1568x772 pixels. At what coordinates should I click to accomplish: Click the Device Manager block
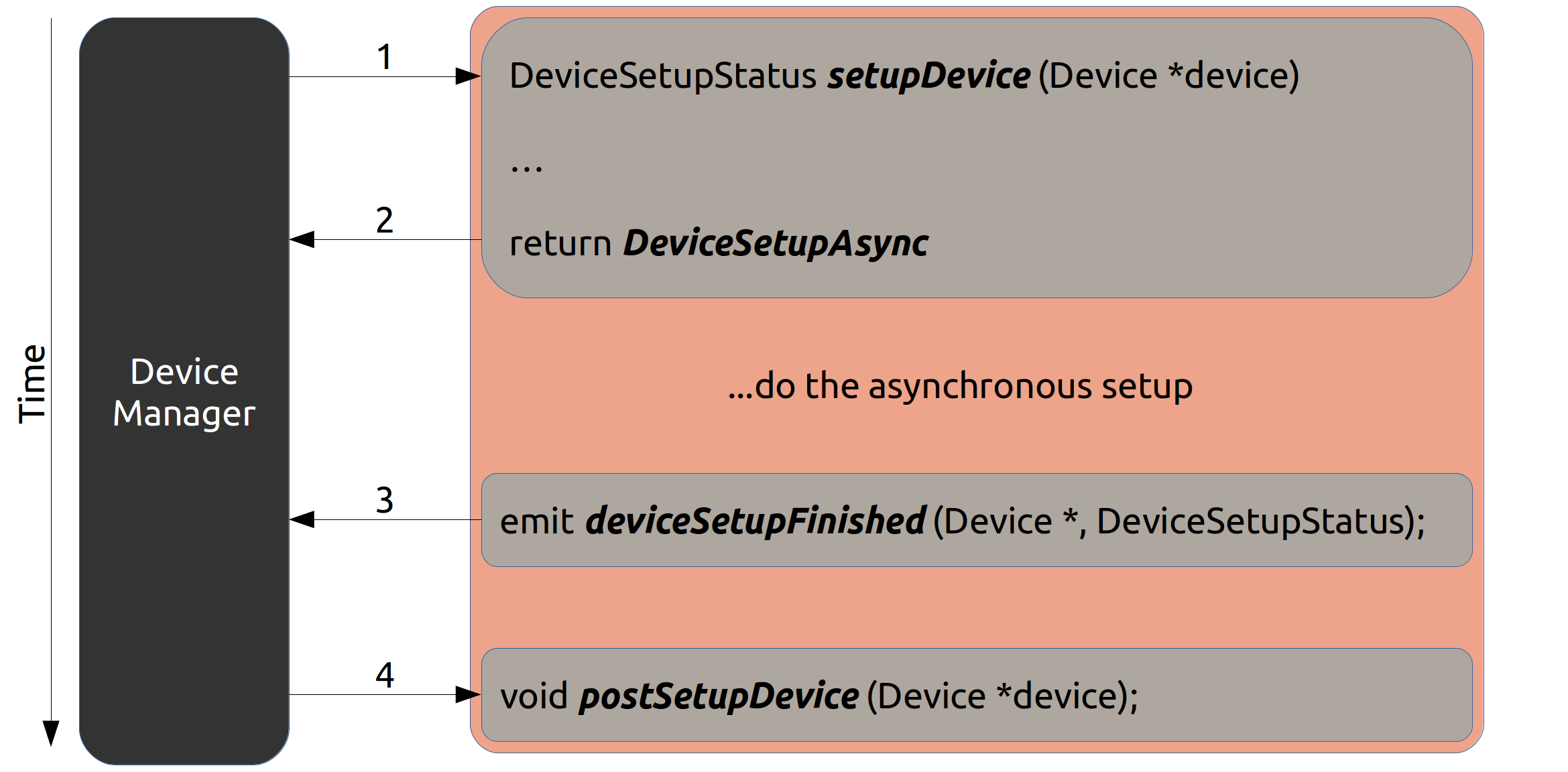[x=184, y=391]
